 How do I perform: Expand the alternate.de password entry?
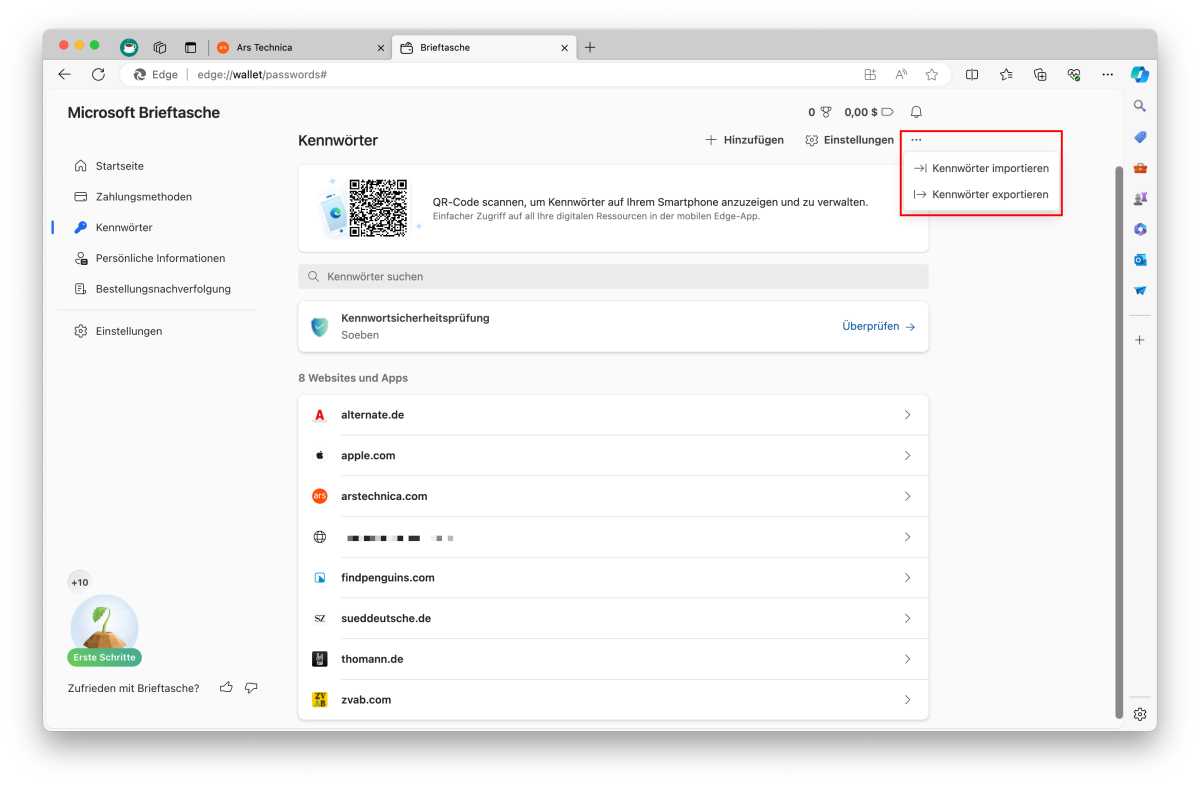coord(613,415)
